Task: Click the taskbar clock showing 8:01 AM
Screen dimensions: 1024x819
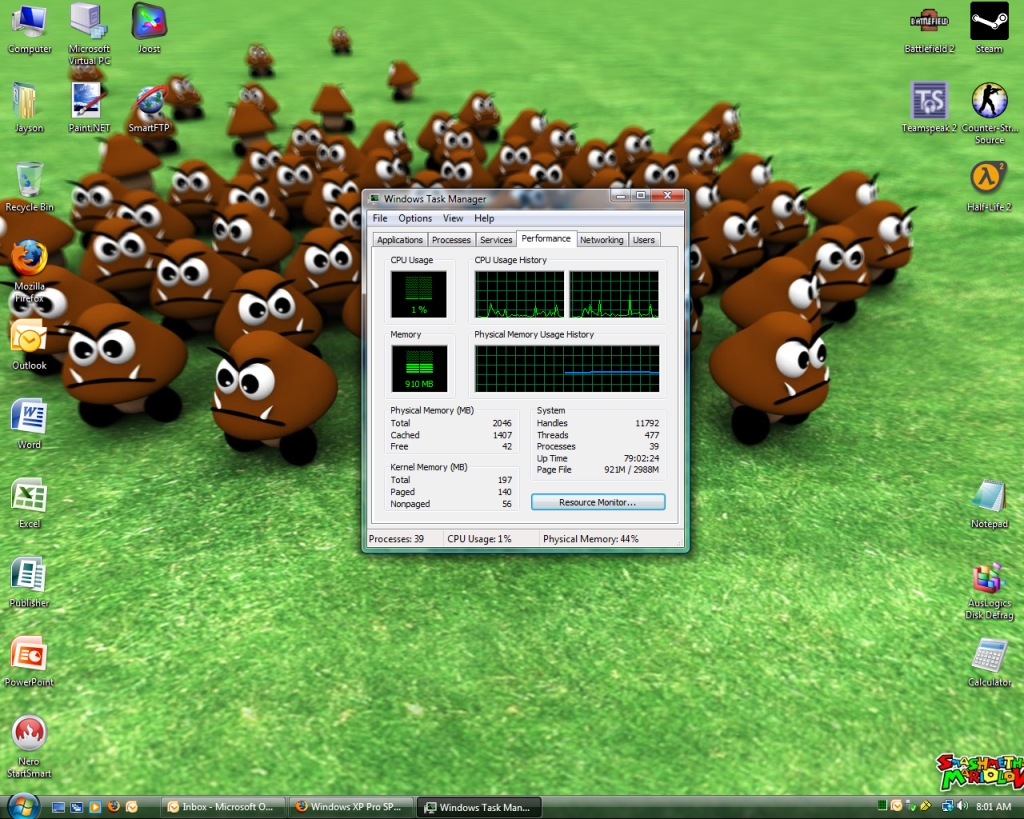Action: point(994,807)
